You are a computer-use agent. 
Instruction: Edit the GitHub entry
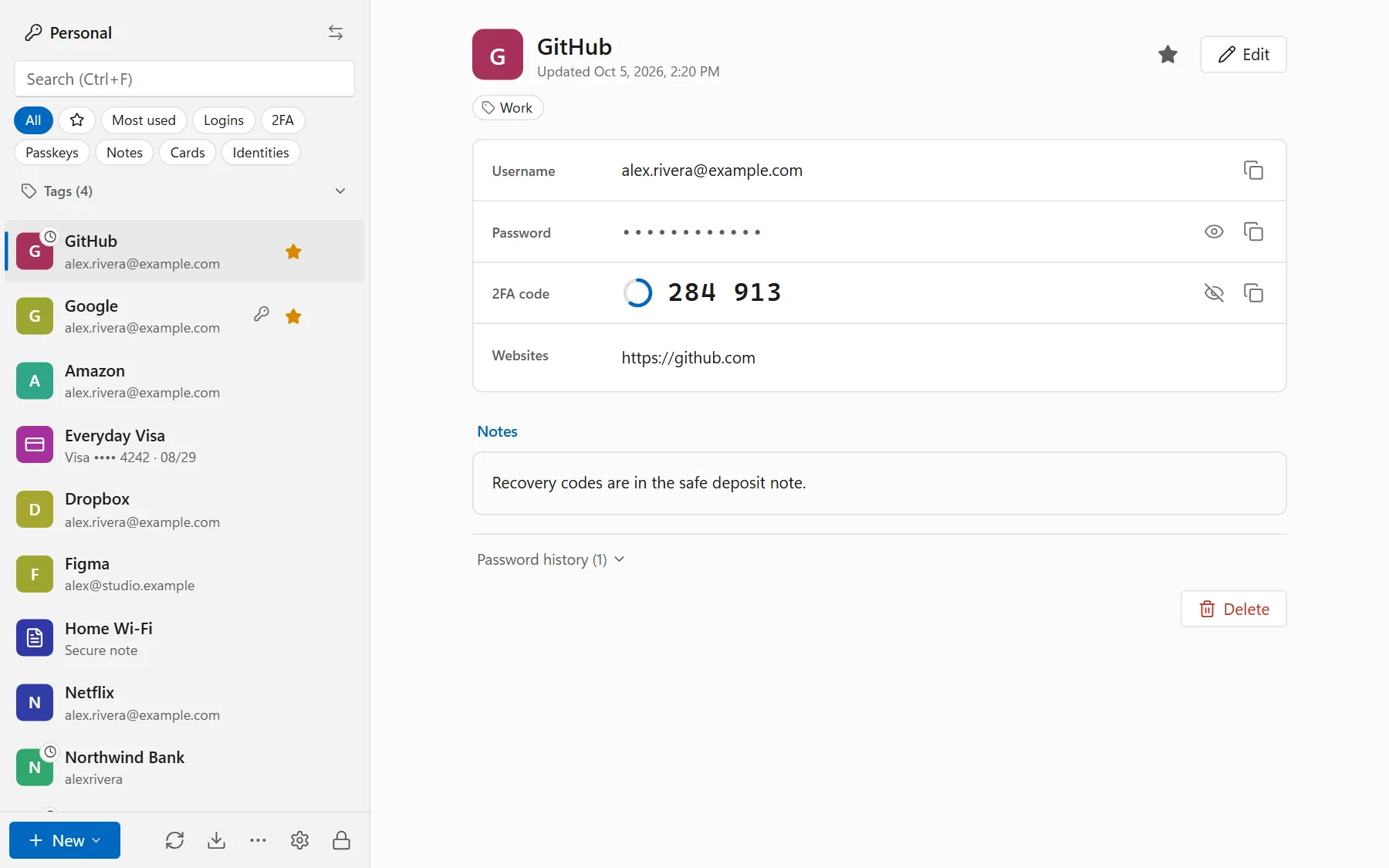[x=1243, y=55]
